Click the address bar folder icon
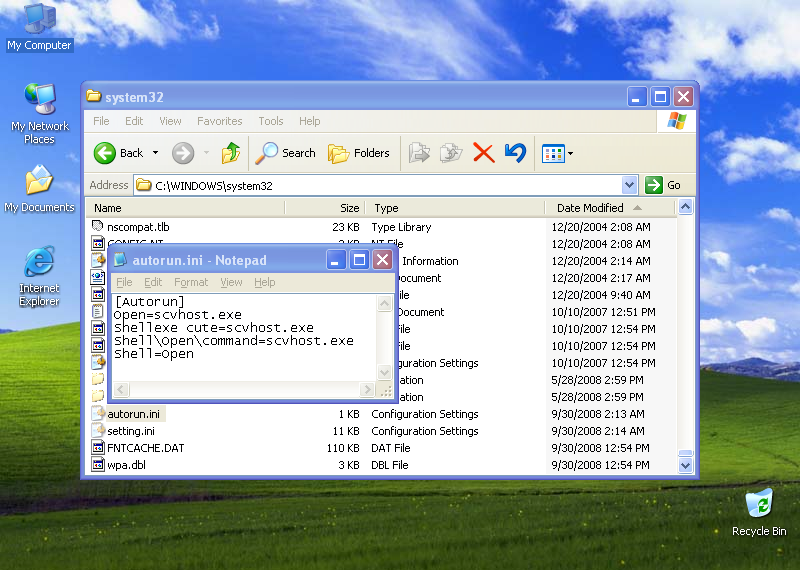Viewport: 800px width, 570px height. [x=144, y=185]
